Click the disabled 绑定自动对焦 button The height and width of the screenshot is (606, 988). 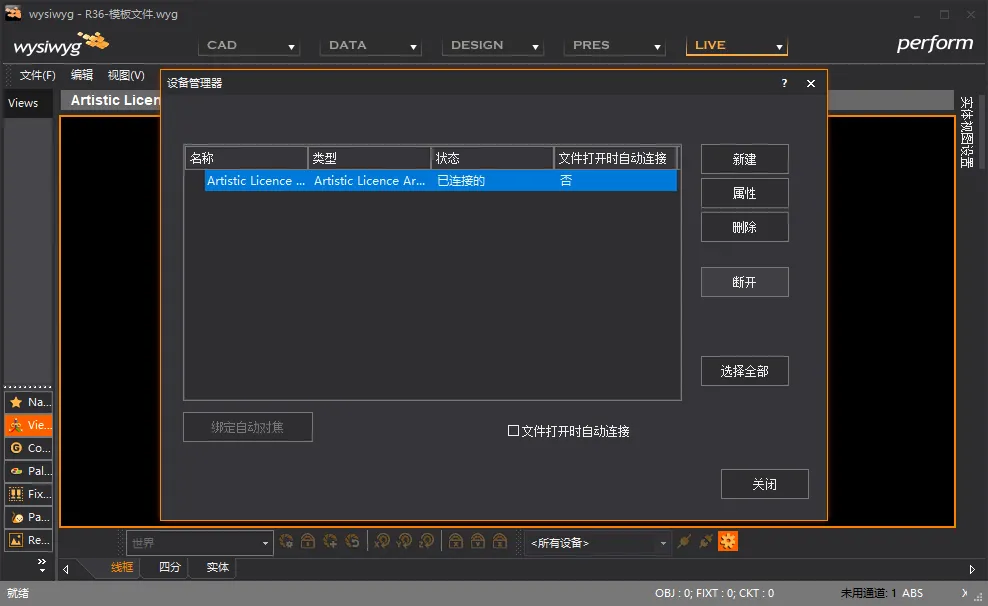(248, 427)
